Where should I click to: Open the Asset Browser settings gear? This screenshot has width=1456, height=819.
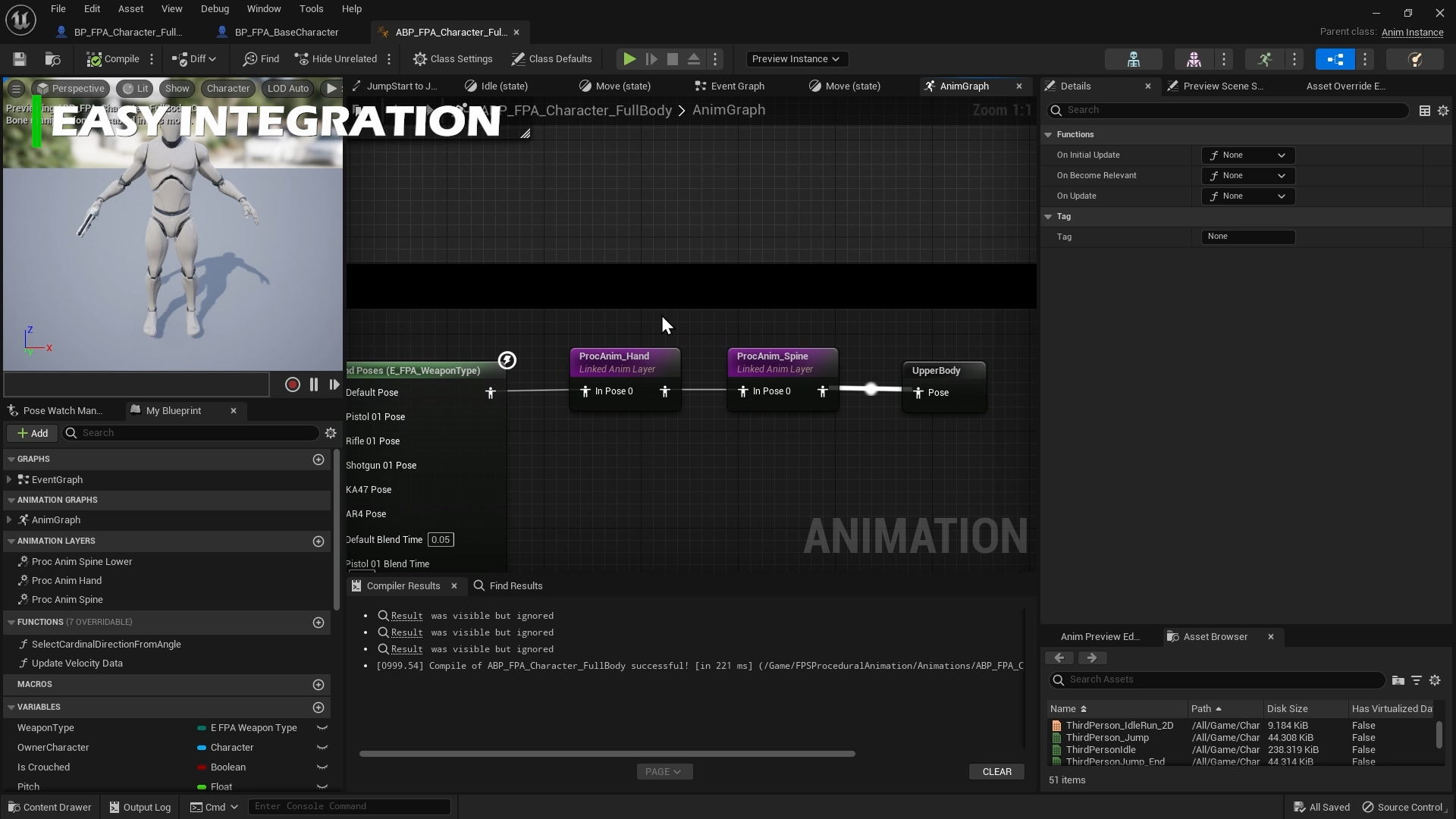[1435, 680]
